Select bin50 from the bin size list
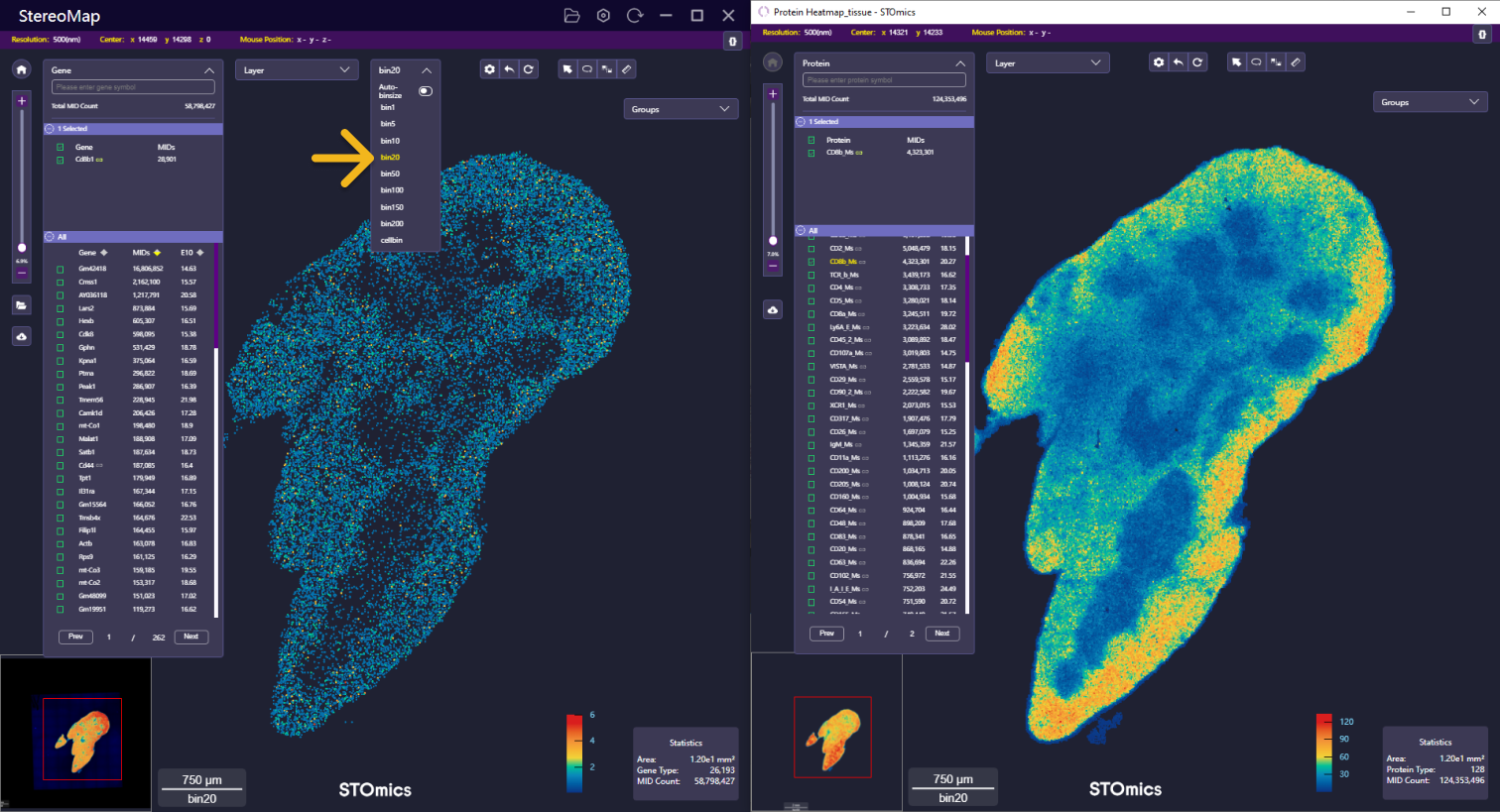 pos(390,174)
